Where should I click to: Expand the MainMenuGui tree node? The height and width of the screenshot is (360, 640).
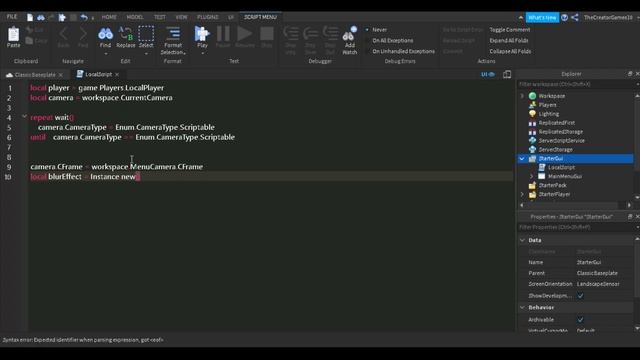pos(531,176)
